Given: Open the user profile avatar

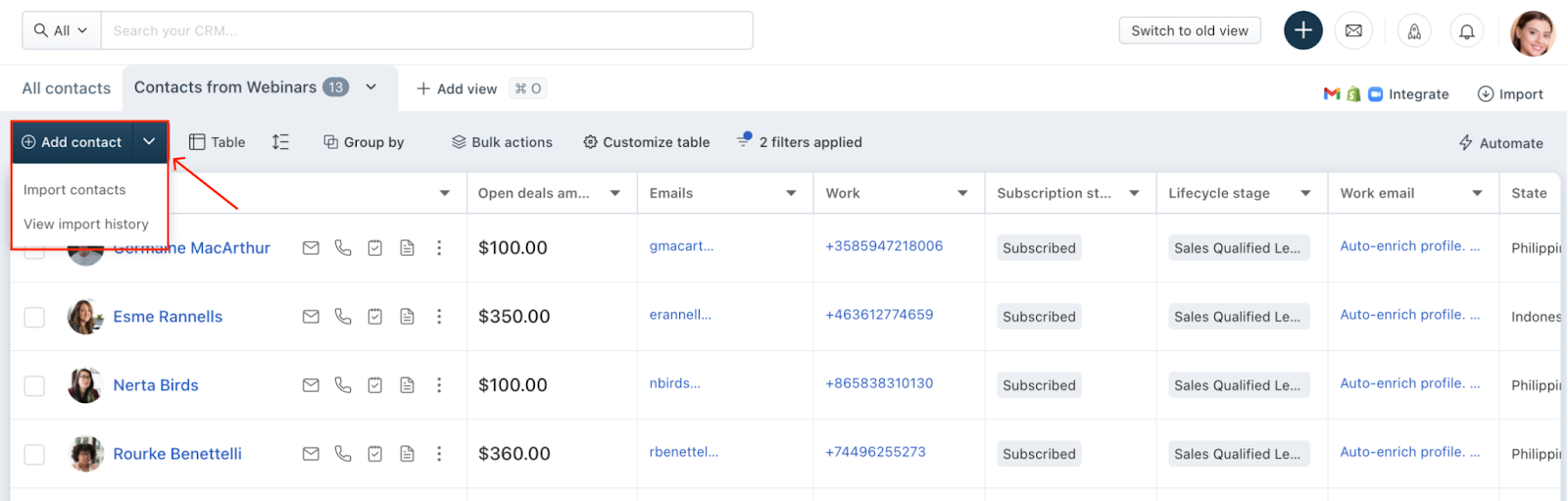Looking at the screenshot, I should tap(1533, 32).
